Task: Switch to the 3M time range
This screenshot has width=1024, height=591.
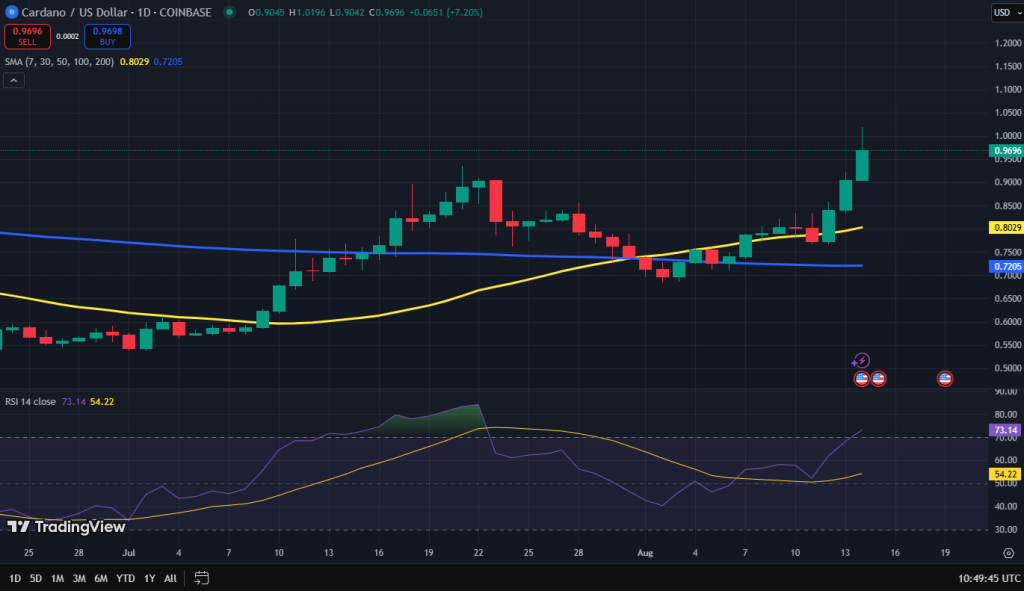Action: click(79, 578)
